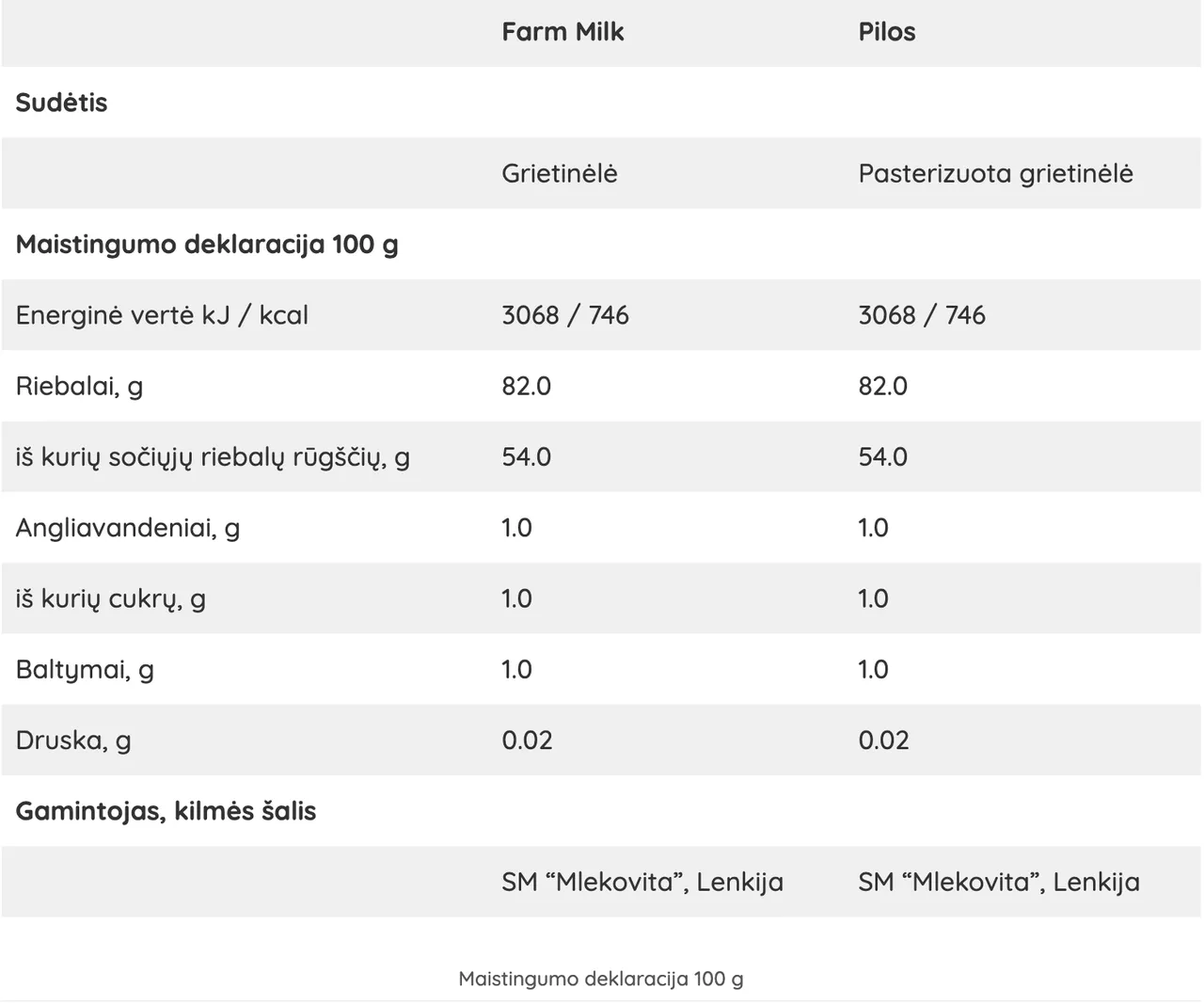The height and width of the screenshot is (1004, 1204).
Task: Click the Baltymai, g row label
Action: point(85,669)
